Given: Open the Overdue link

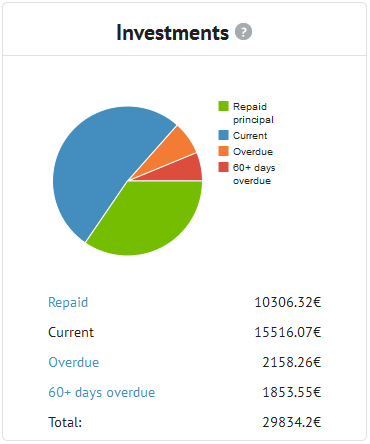Looking at the screenshot, I should (x=74, y=362).
